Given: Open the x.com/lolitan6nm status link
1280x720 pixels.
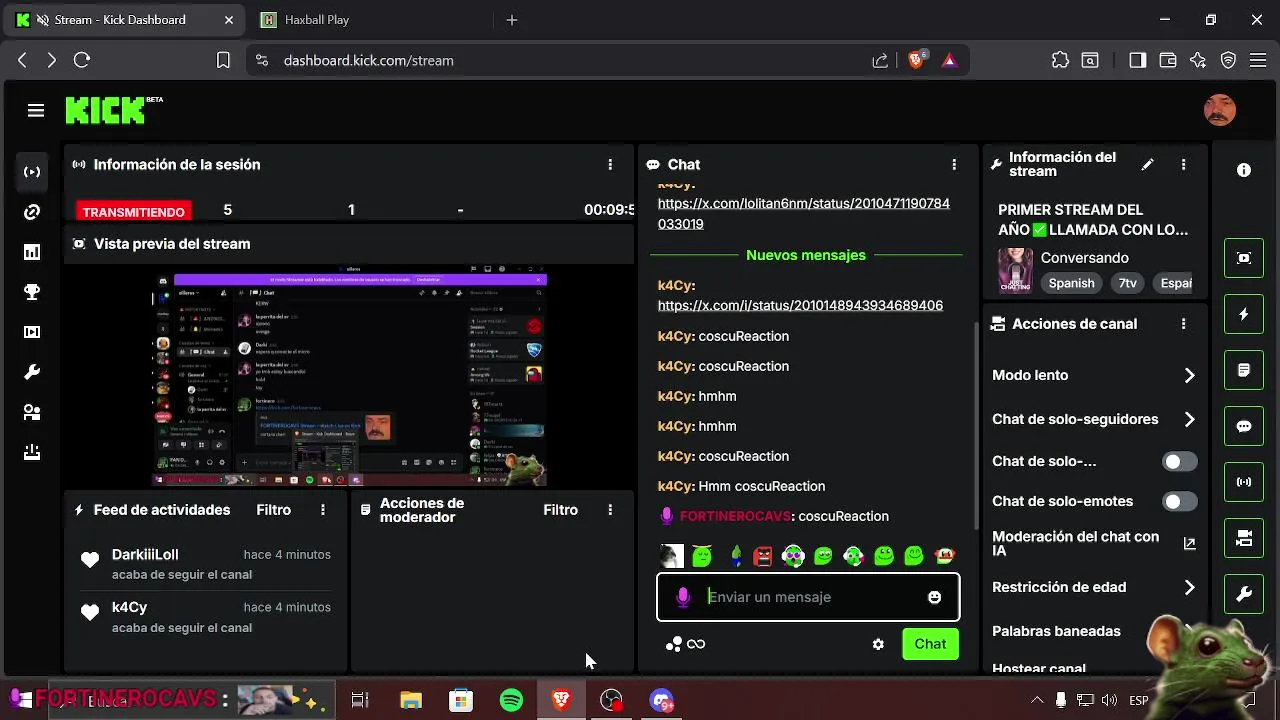Looking at the screenshot, I should (804, 214).
